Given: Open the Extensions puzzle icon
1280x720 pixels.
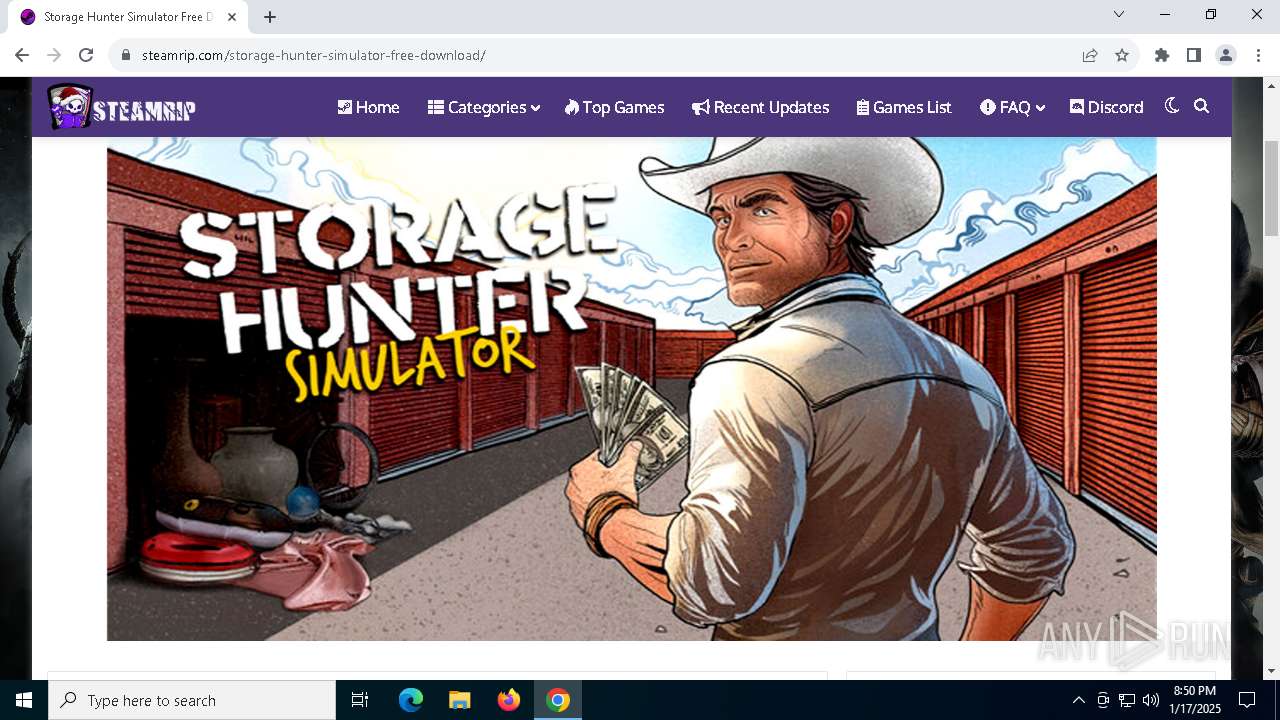Looking at the screenshot, I should pos(1162,55).
